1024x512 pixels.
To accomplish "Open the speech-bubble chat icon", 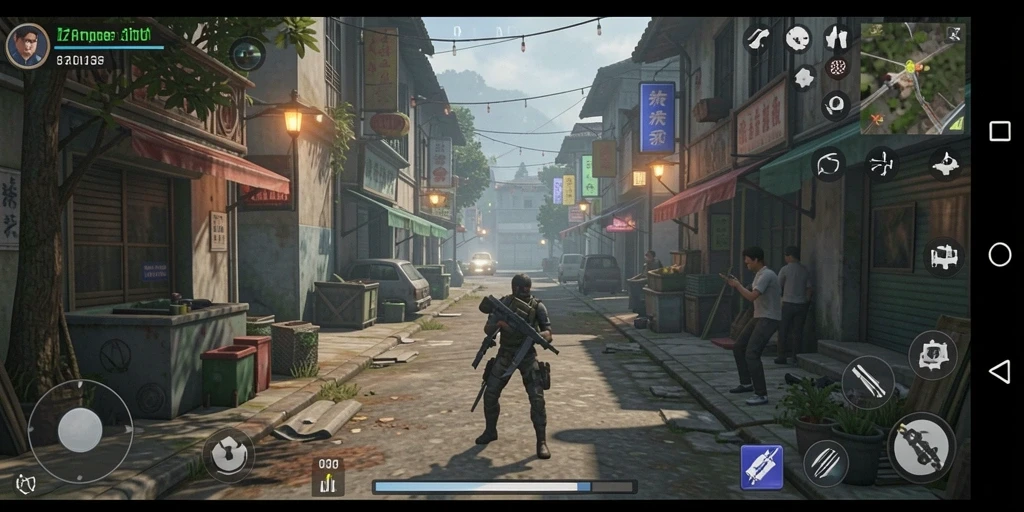I will click(x=828, y=163).
